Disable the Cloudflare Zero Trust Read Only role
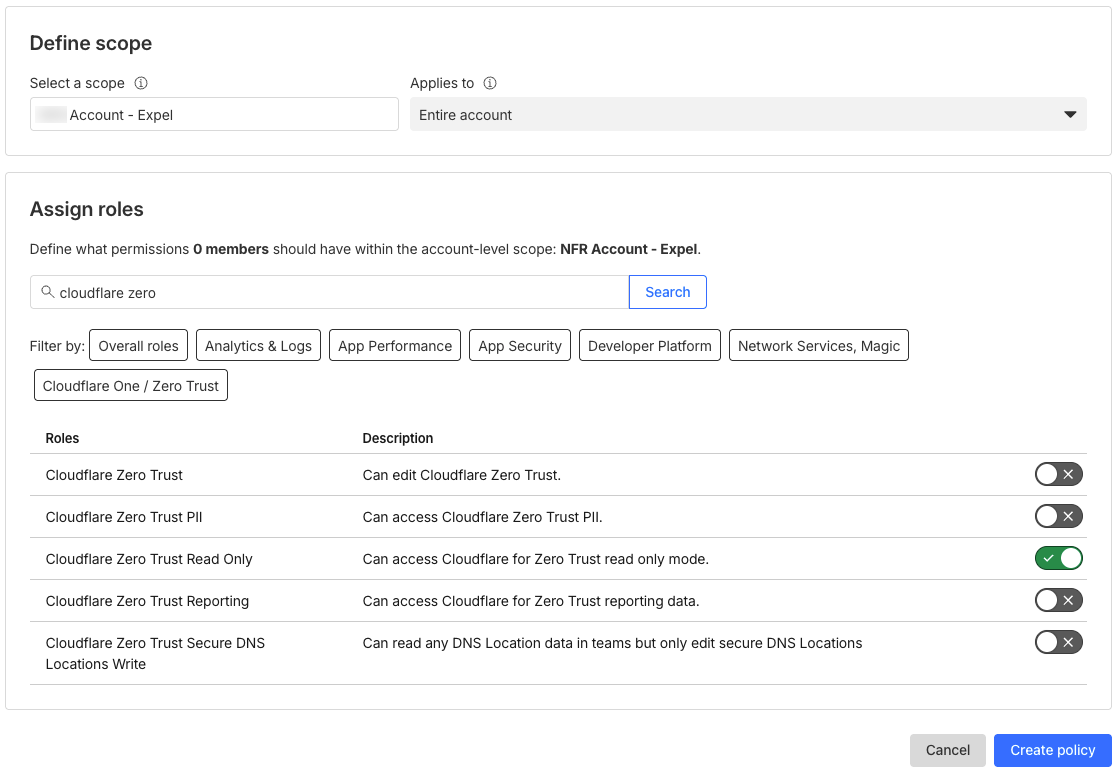The width and height of the screenshot is (1116, 772). coord(1058,559)
